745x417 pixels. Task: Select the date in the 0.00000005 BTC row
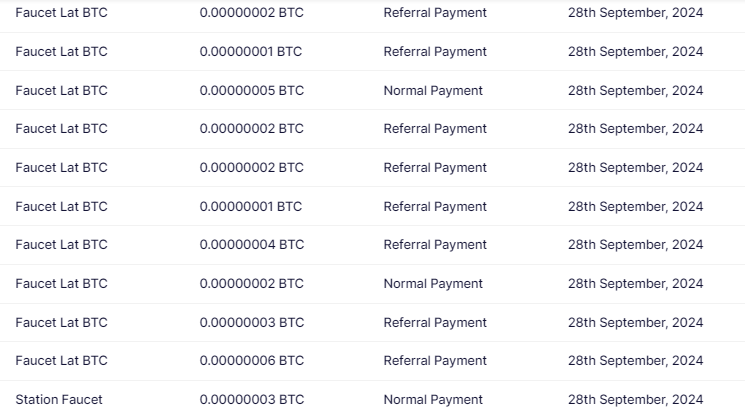coord(635,90)
